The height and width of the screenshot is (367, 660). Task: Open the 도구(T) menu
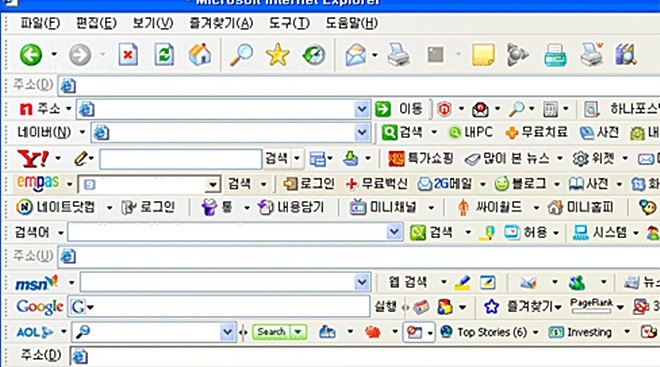[x=289, y=23]
